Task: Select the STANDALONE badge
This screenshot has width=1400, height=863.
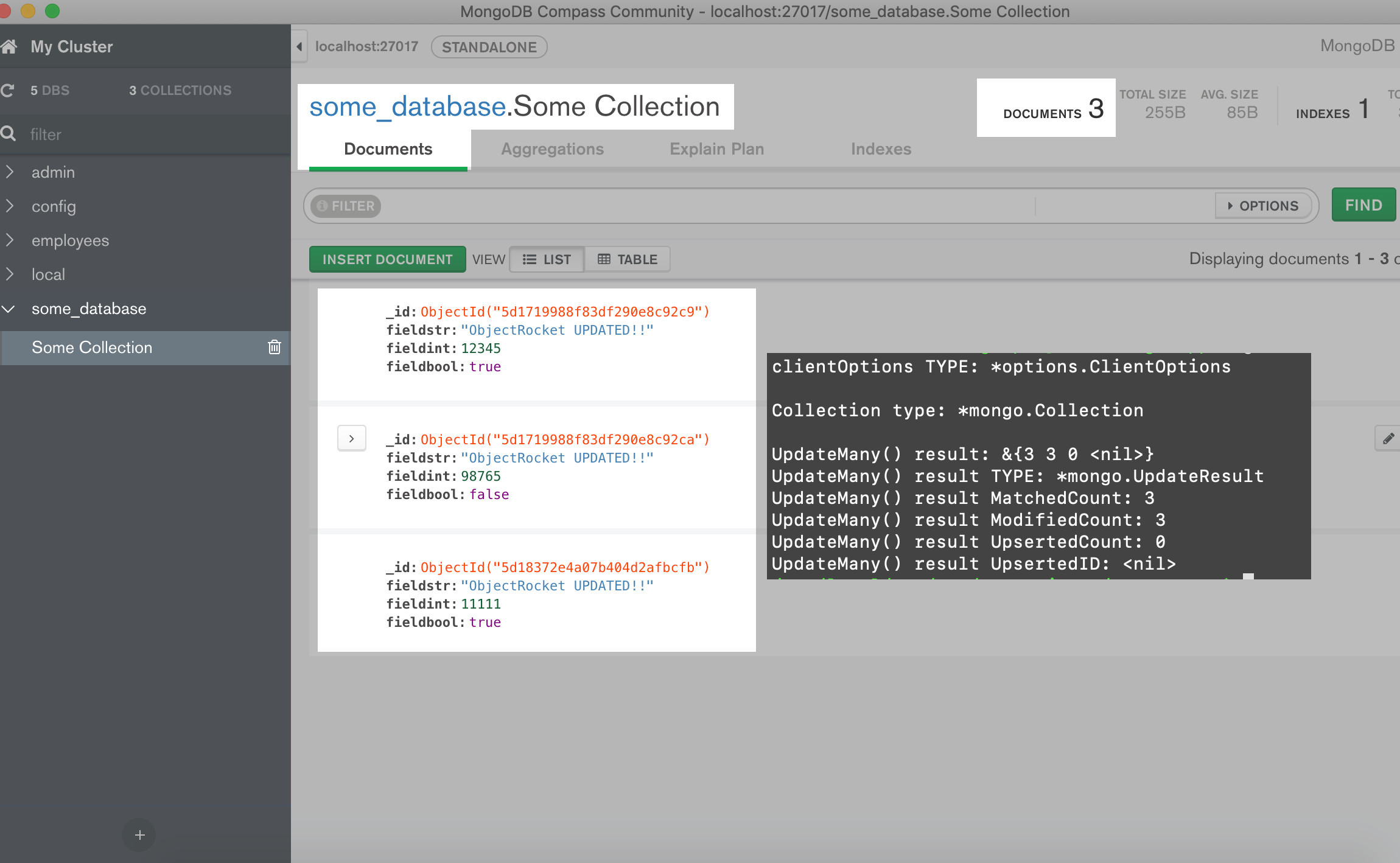Action: (x=488, y=47)
